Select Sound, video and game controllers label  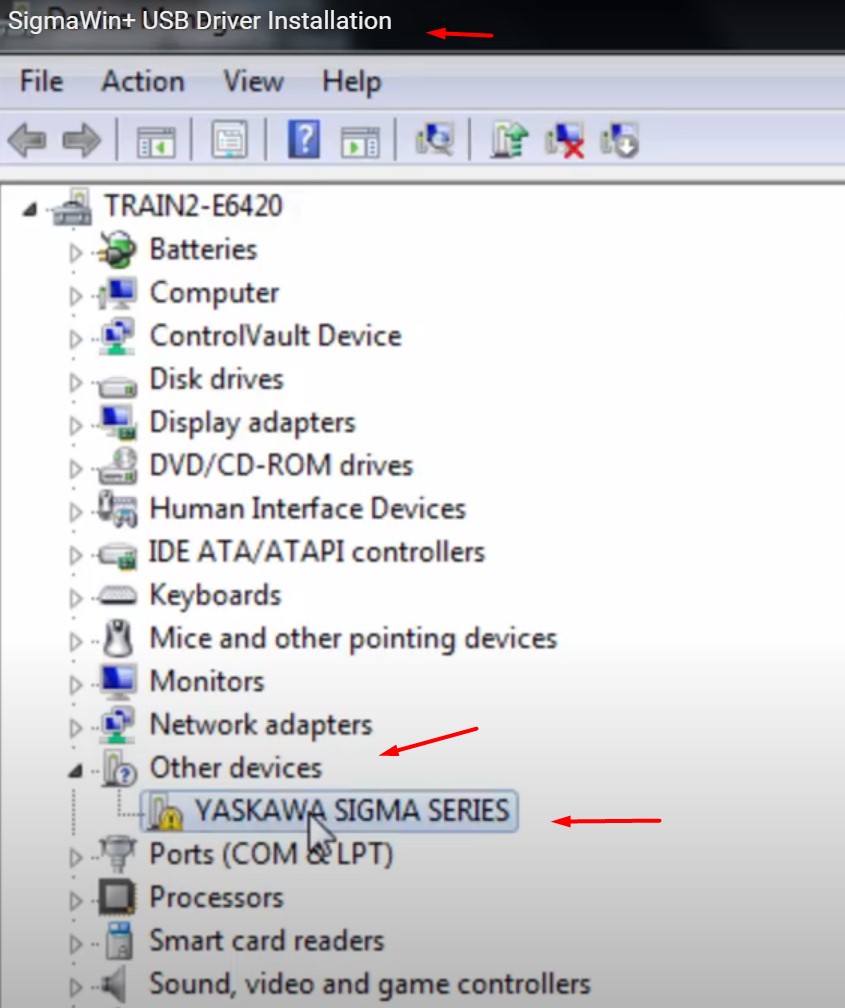(370, 984)
